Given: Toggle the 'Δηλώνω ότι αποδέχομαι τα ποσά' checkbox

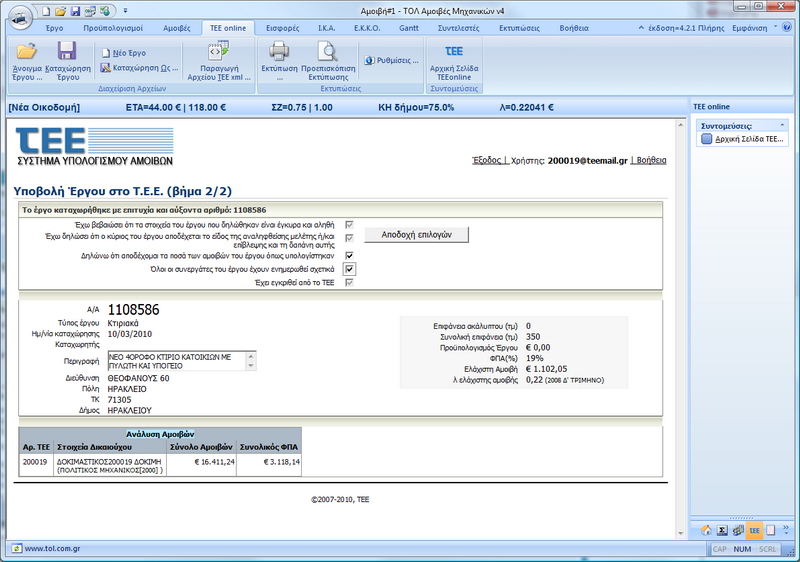Looking at the screenshot, I should 349,255.
